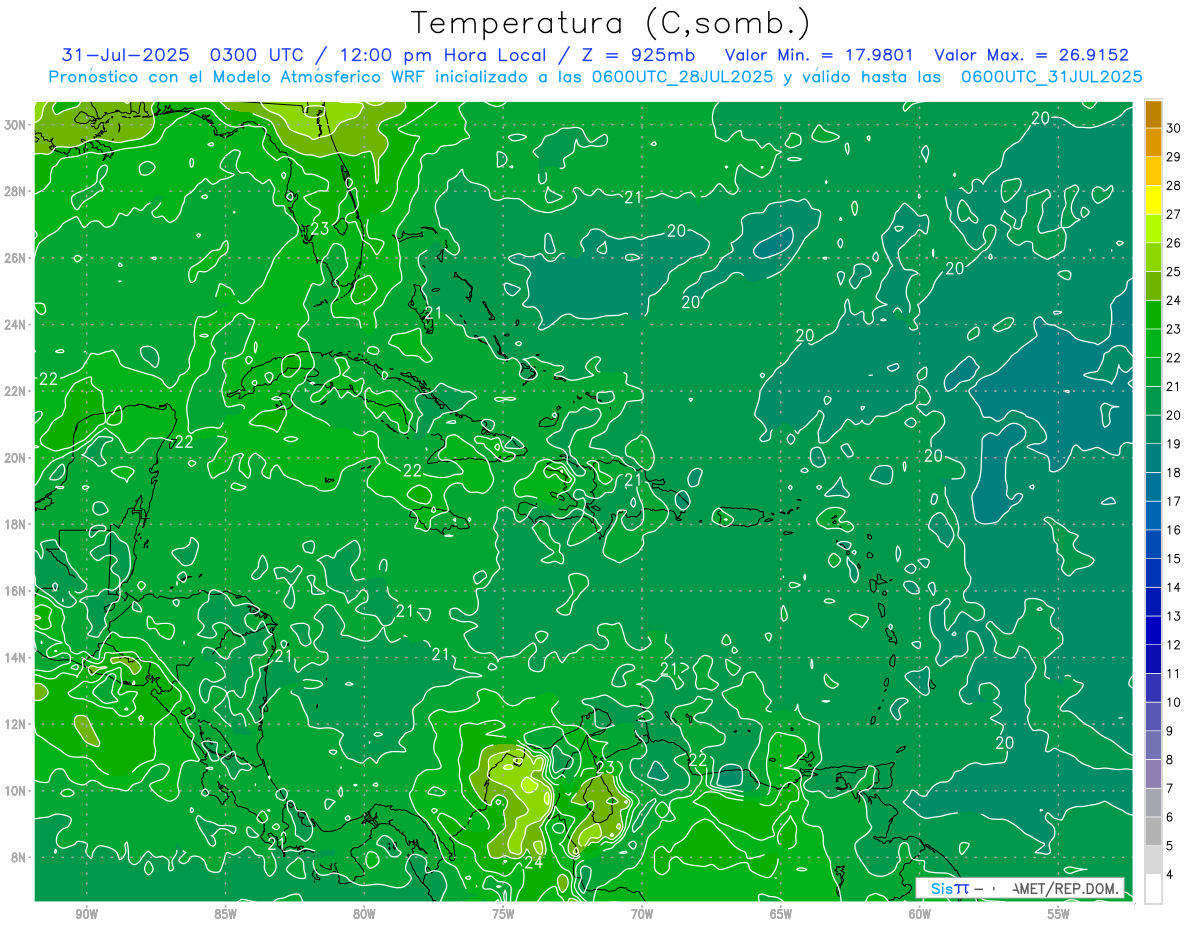Click the "24N" latitude axis label
1200x927 pixels.
15,325
